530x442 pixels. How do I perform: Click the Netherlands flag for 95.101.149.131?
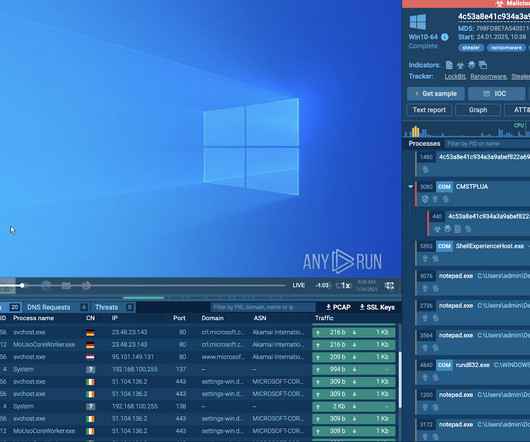(x=90, y=357)
